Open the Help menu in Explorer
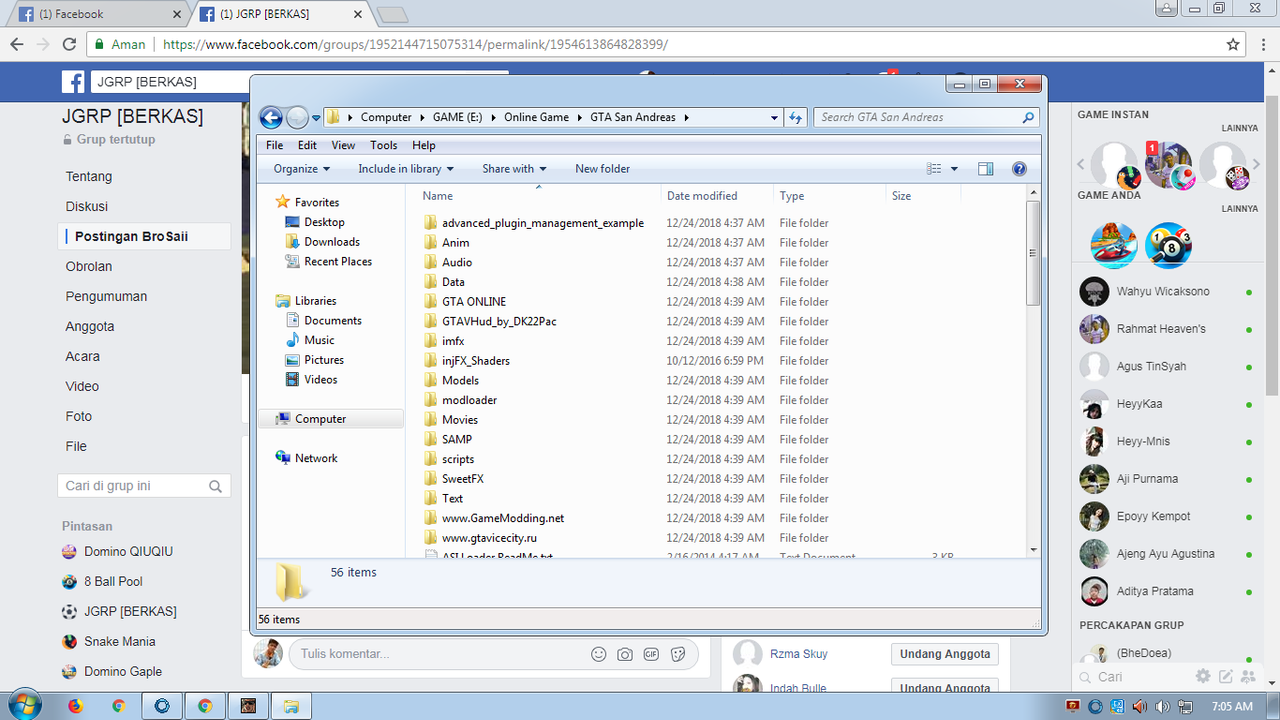The width and height of the screenshot is (1280, 720). point(424,145)
